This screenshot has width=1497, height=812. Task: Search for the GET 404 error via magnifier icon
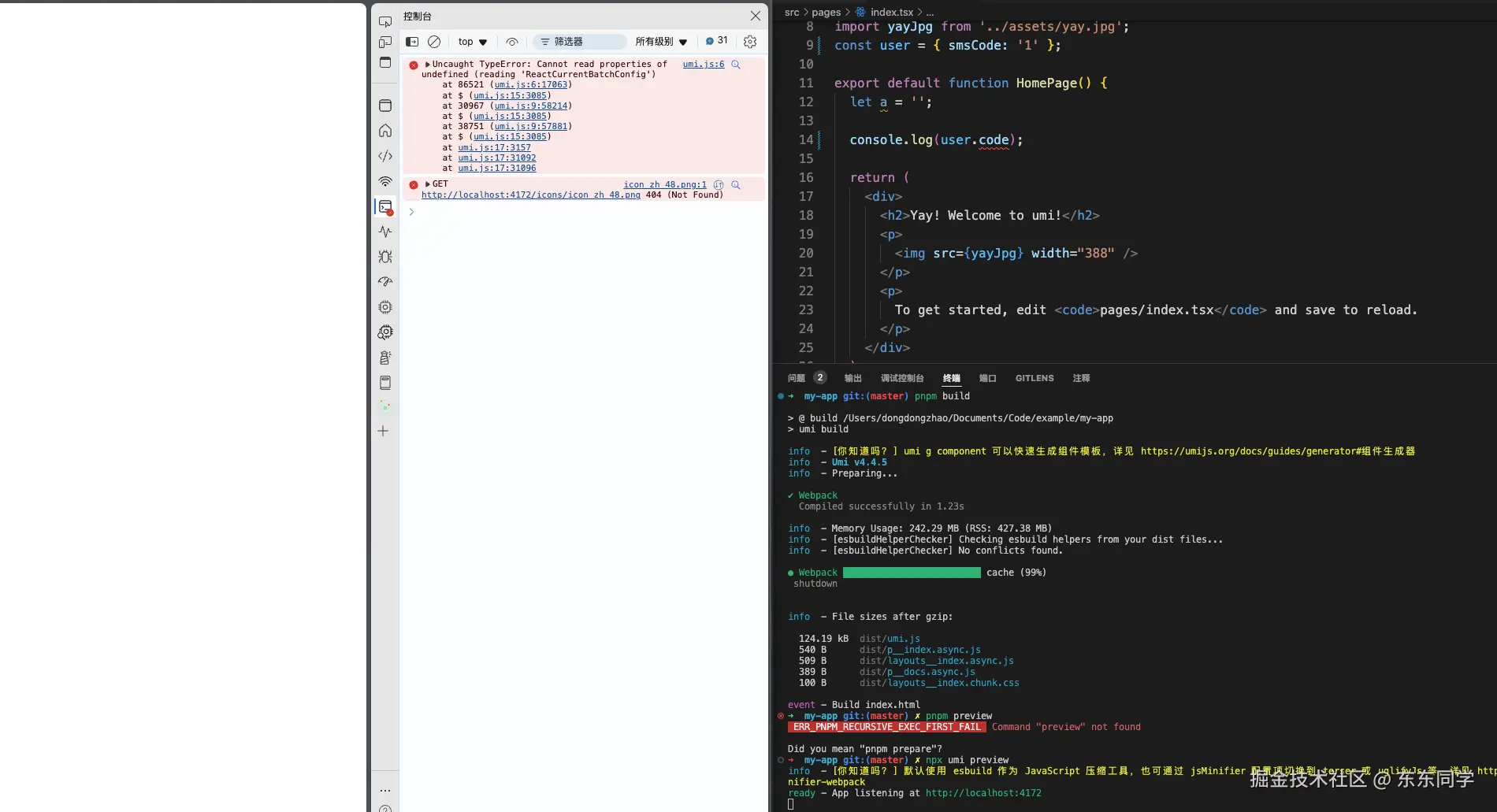tap(736, 185)
